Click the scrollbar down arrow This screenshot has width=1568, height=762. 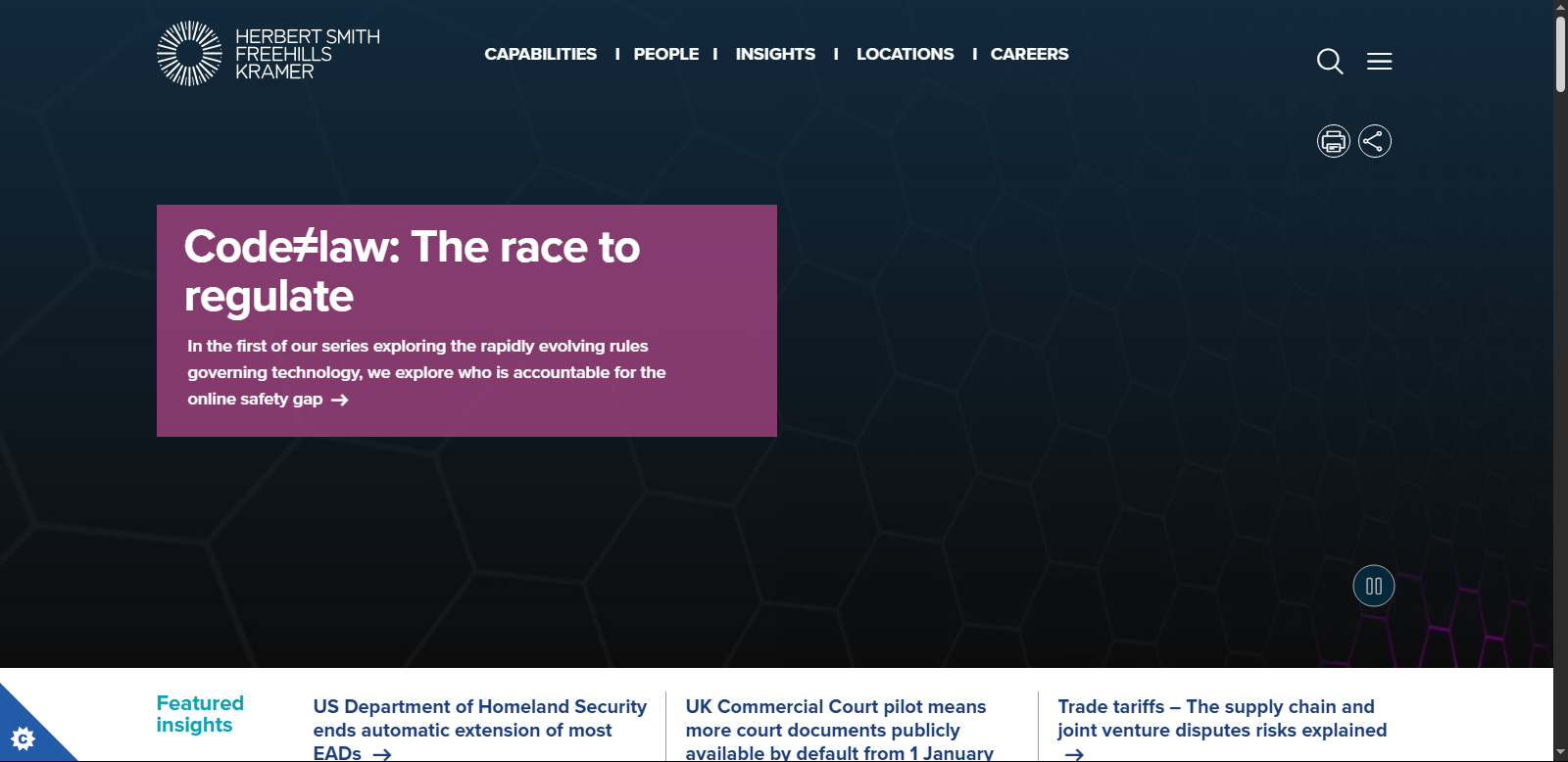1560,753
